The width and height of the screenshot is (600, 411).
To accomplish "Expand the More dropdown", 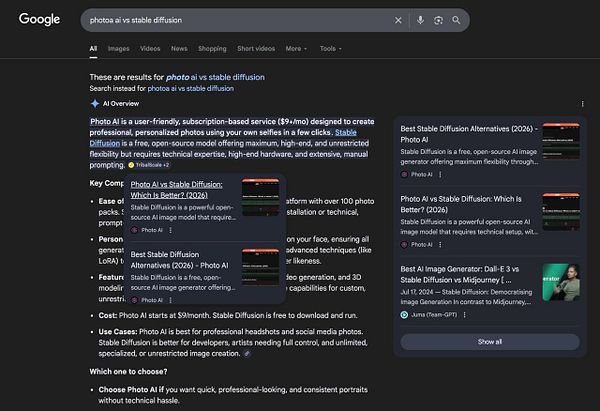I will click(x=296, y=49).
